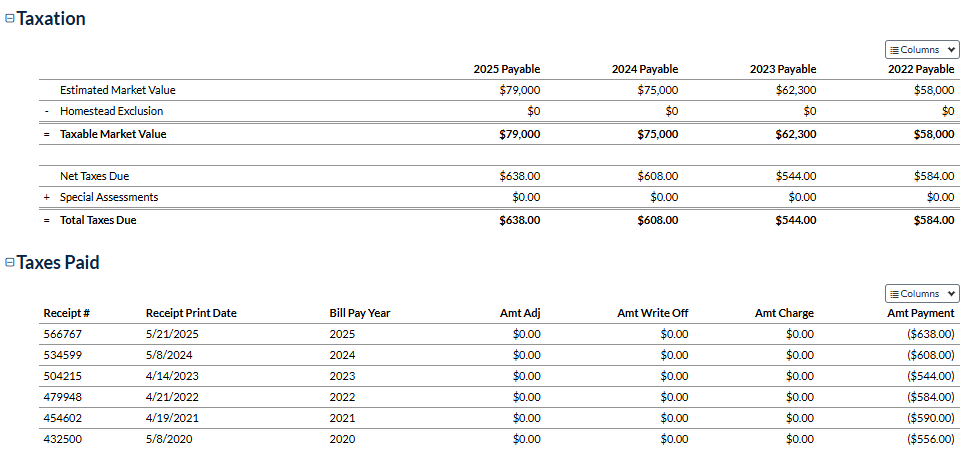Image resolution: width=971 pixels, height=472 pixels.
Task: Click the Homestead Exclusion row label
Action: click(111, 111)
